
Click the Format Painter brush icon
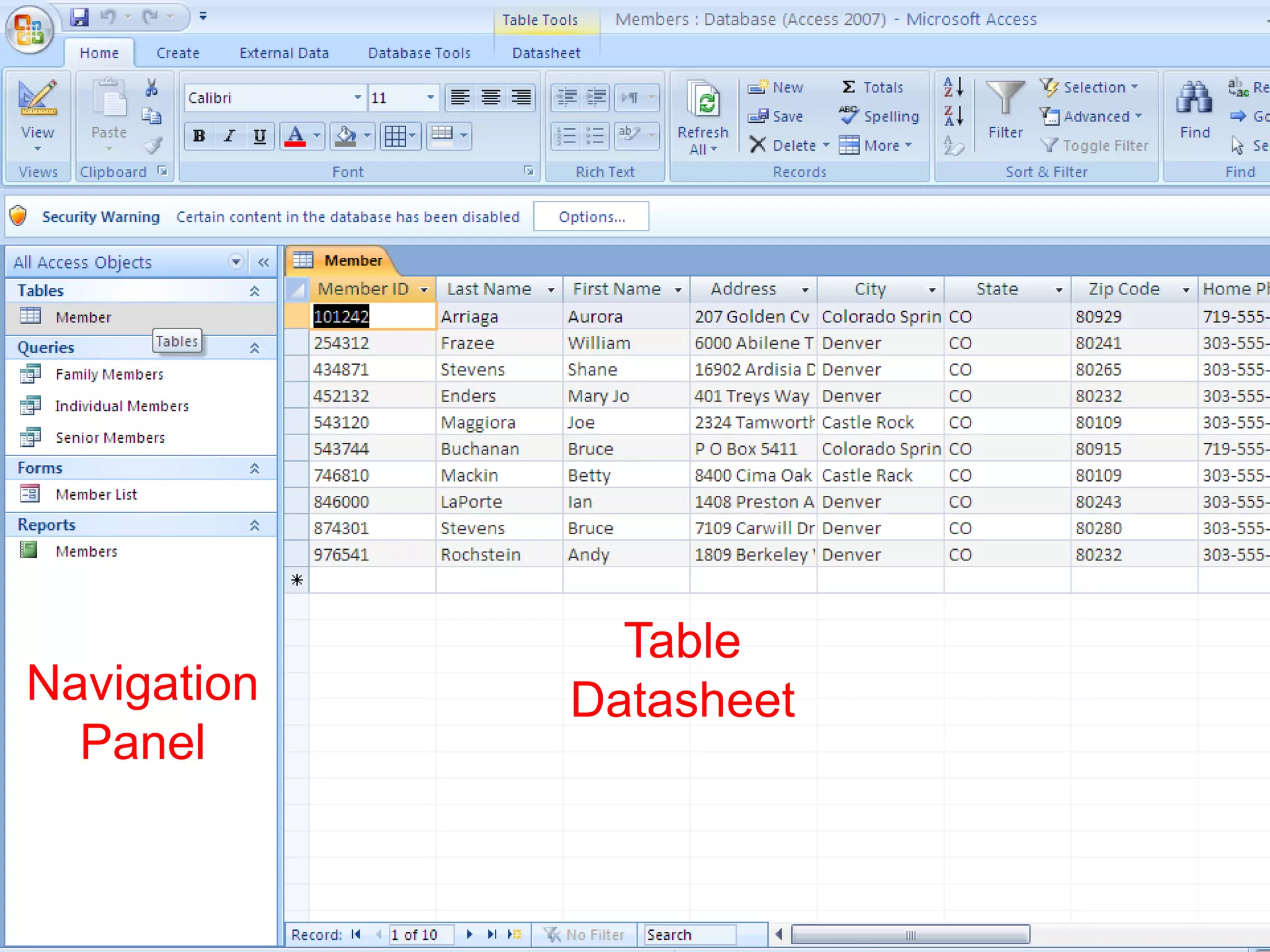point(153,146)
